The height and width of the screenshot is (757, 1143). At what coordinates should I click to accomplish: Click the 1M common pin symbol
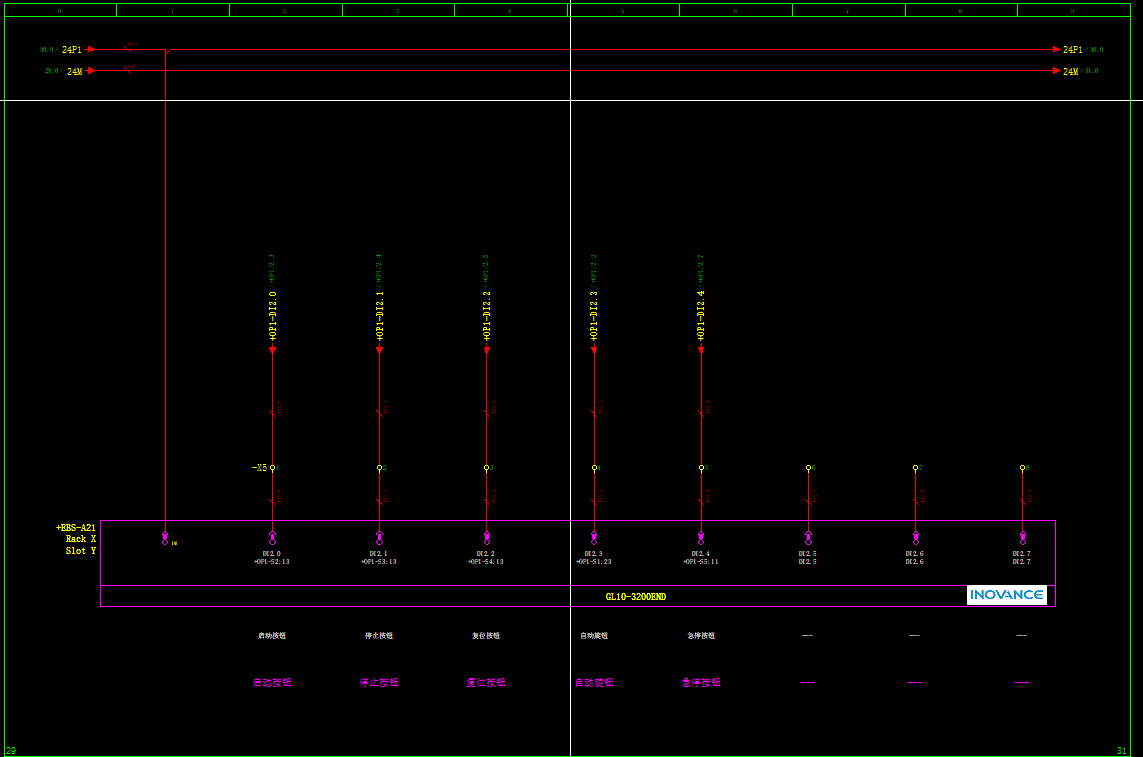tap(165, 538)
